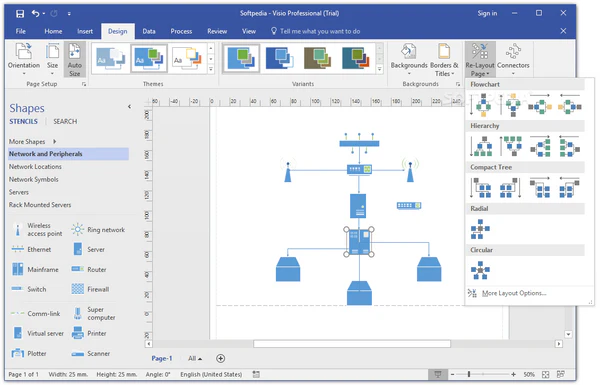600x385 pixels.
Task: Open the Backgrounds dropdown
Action: coord(409,59)
